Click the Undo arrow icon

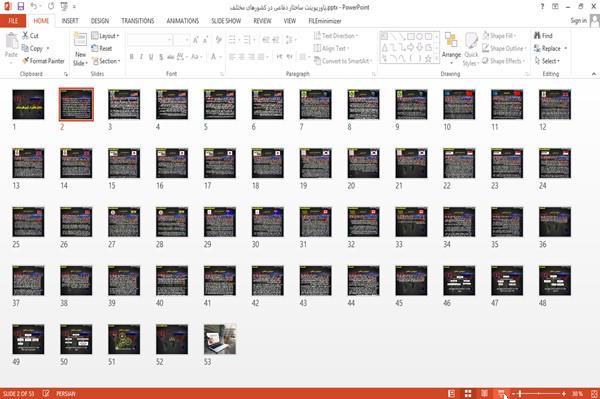click(x=34, y=7)
